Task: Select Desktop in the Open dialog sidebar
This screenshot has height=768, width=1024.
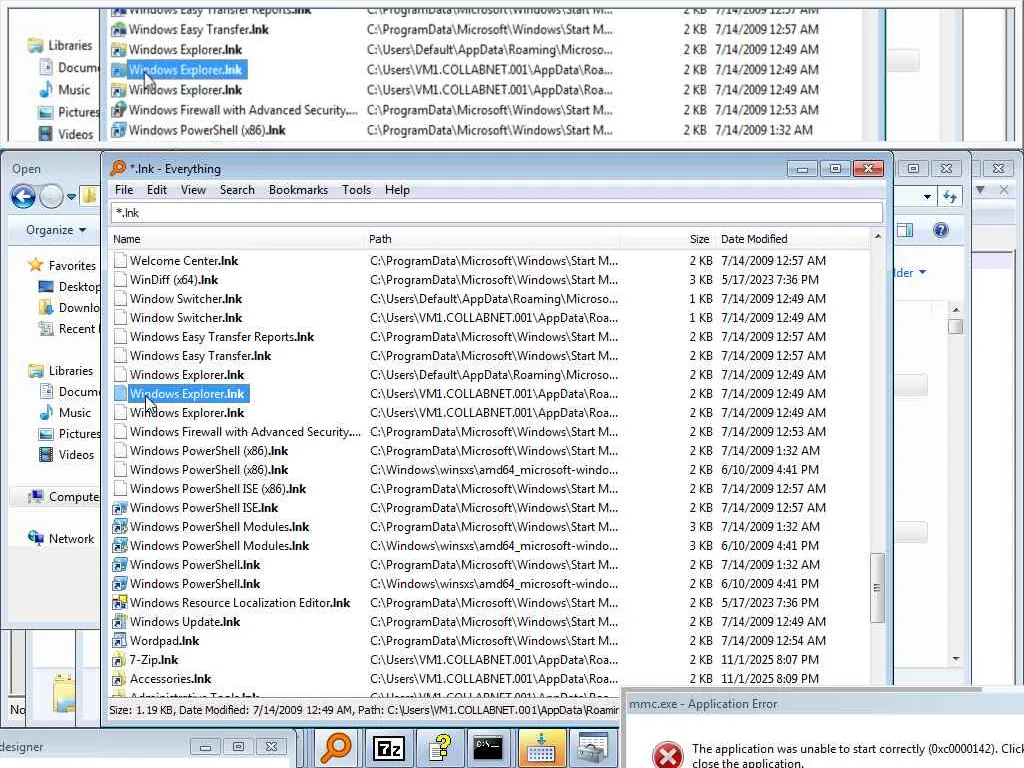Action: pos(69,287)
